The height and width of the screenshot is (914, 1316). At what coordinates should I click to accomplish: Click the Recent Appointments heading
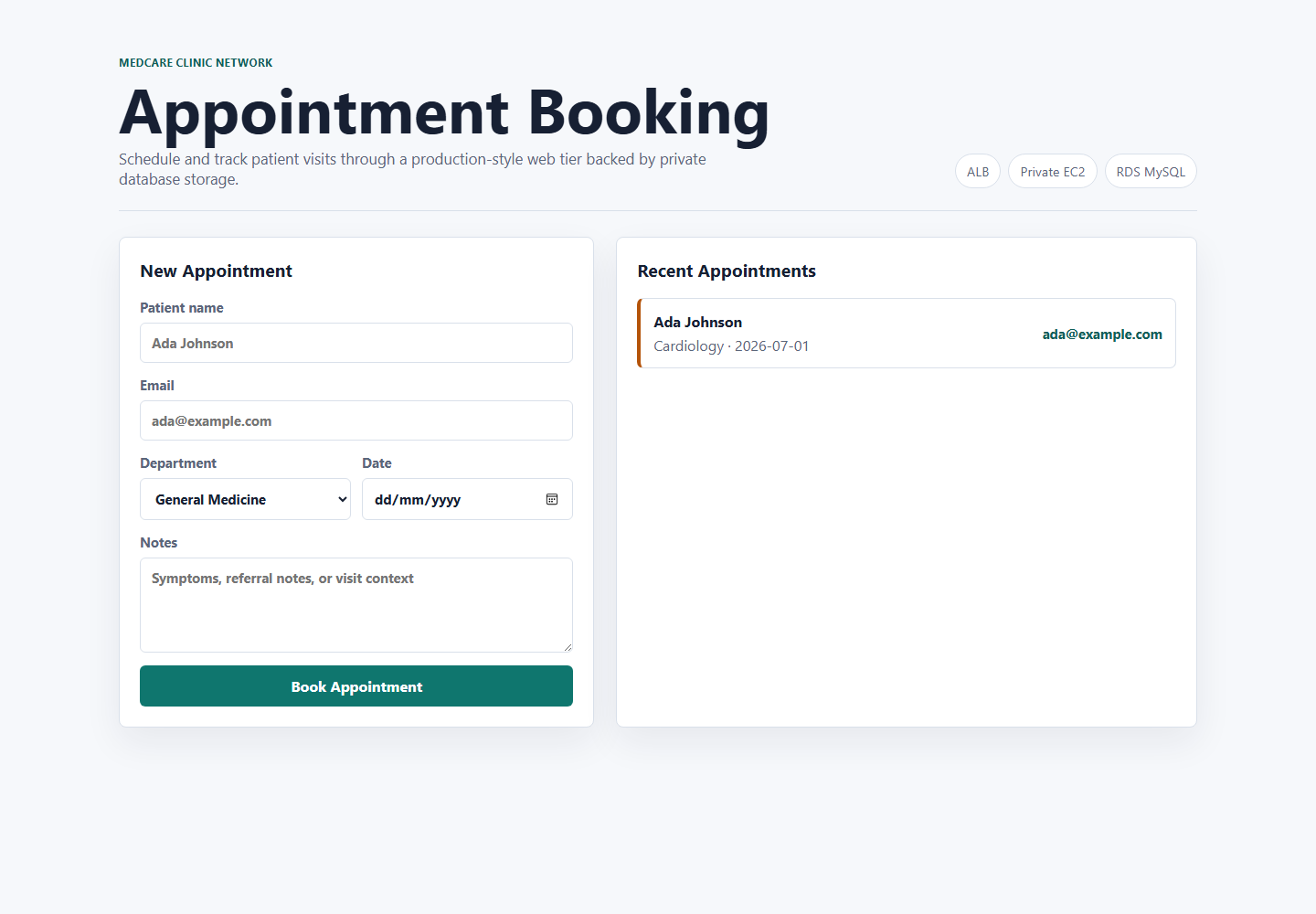(x=727, y=271)
